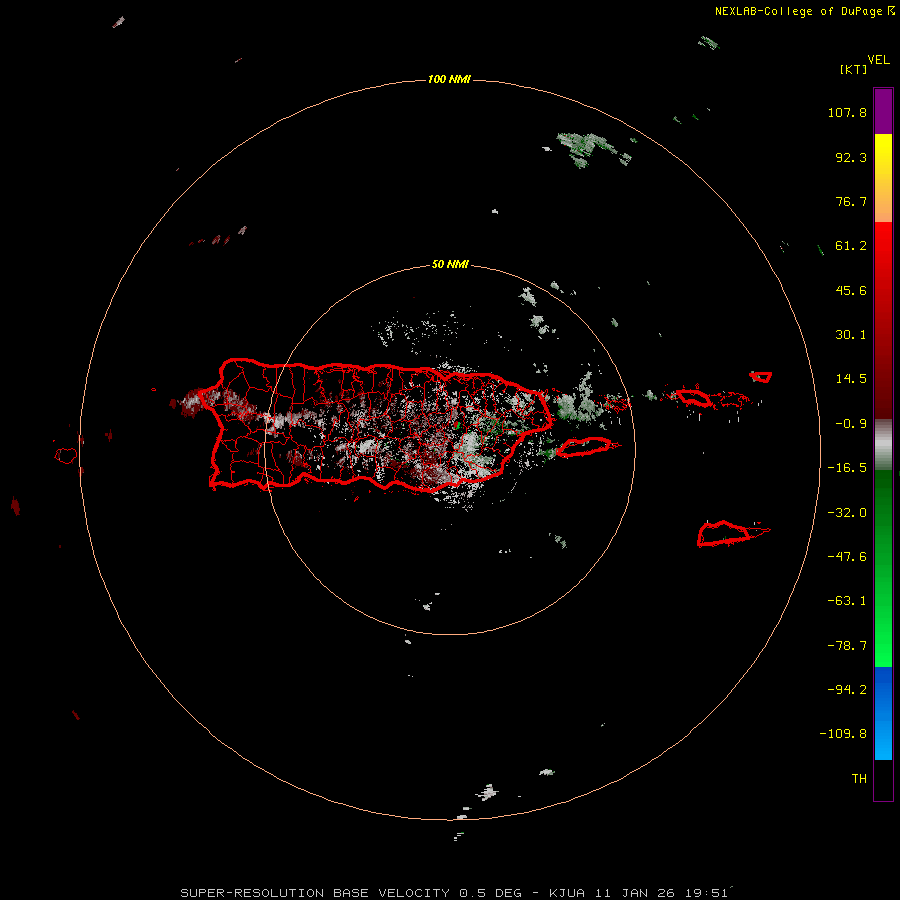This screenshot has height=900, width=900.
Task: Click the TH legend label
Action: coord(859,779)
